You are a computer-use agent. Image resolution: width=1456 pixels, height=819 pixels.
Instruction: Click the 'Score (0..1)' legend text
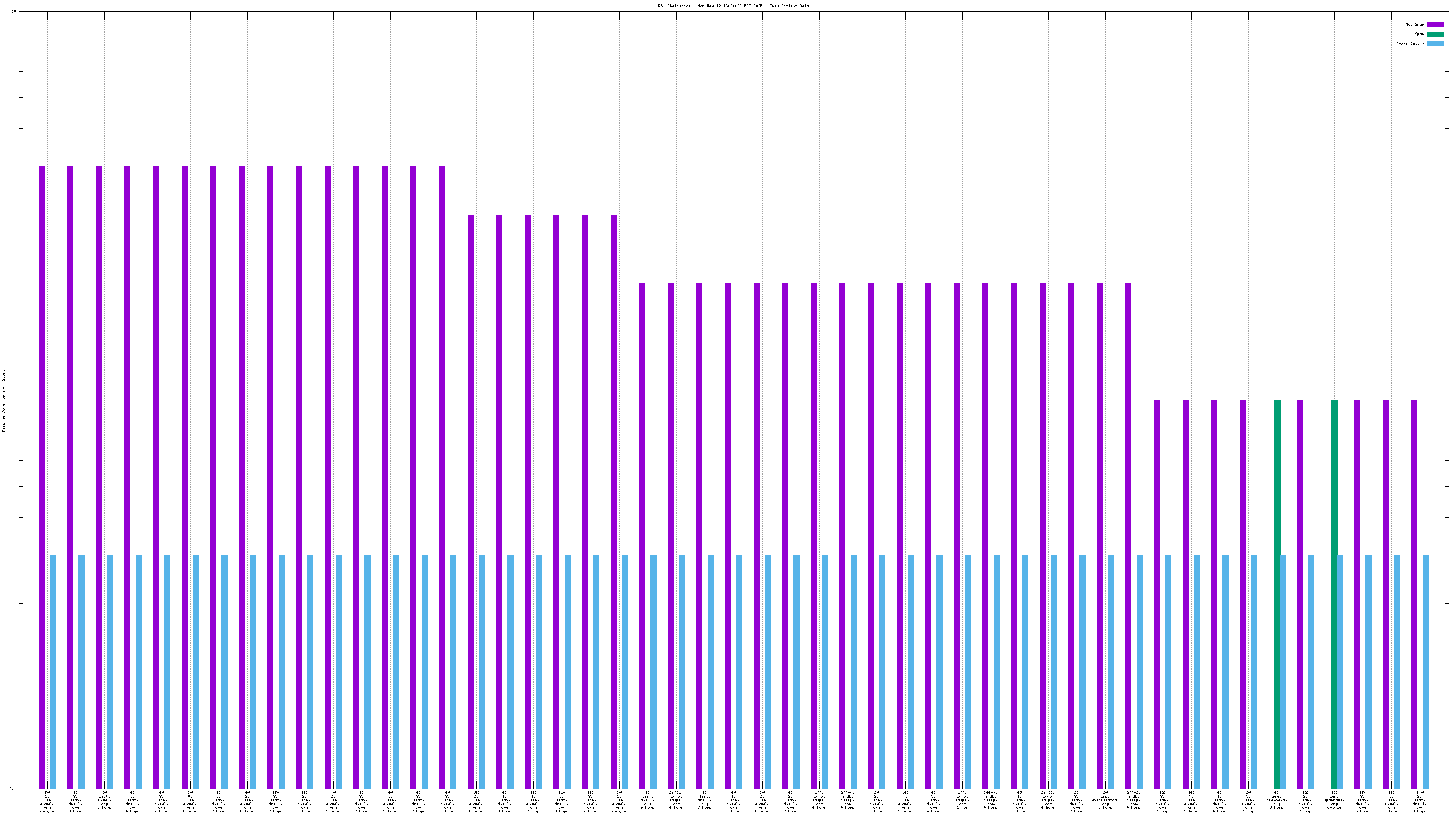[1410, 44]
